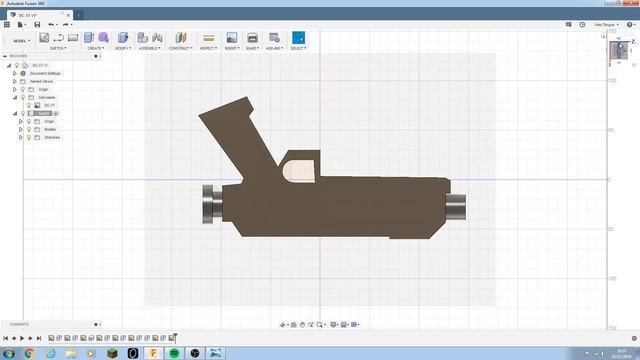Open the INSPECT menu
640x360 pixels.
pos(209,48)
